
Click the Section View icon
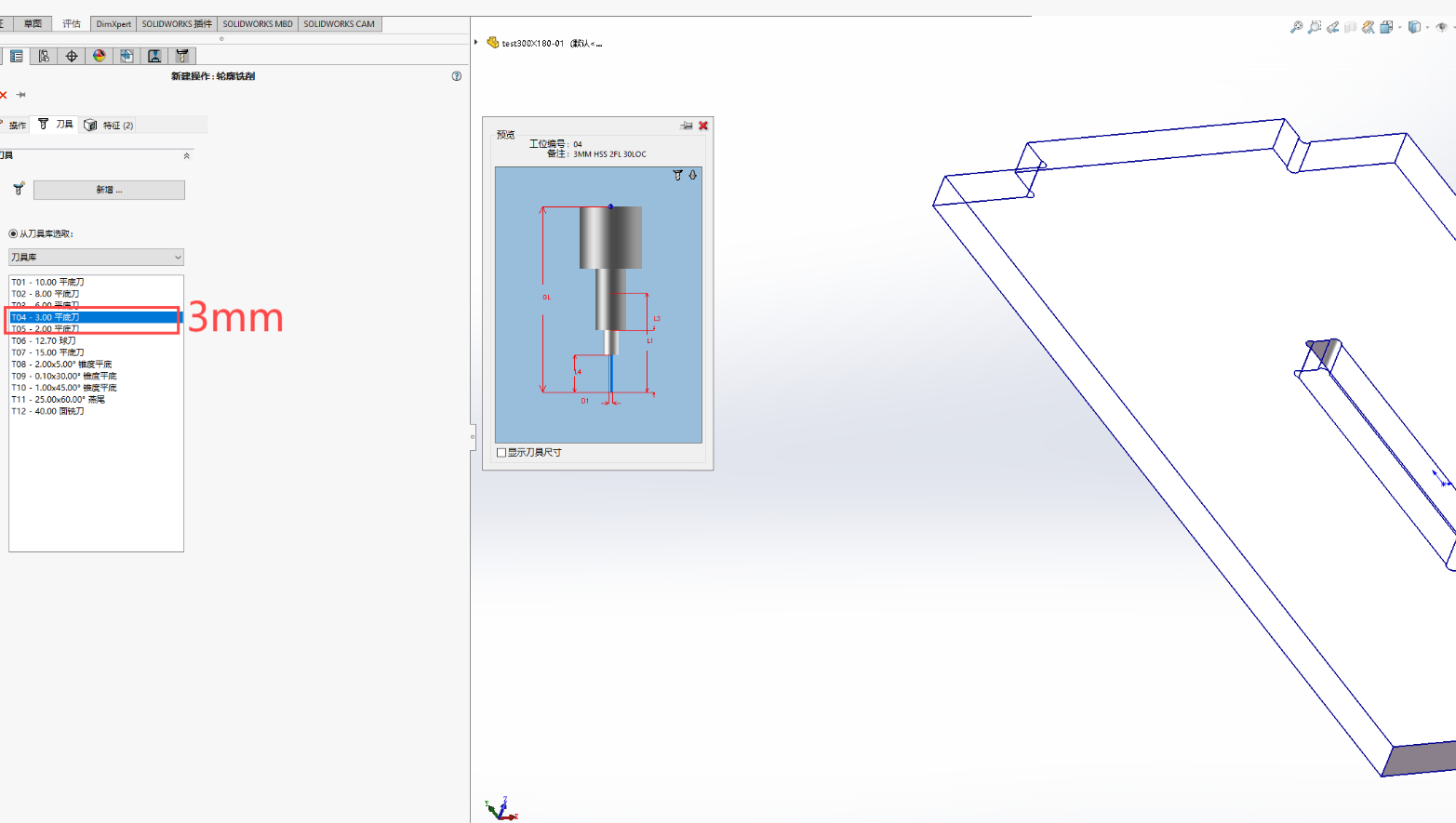point(1351,28)
